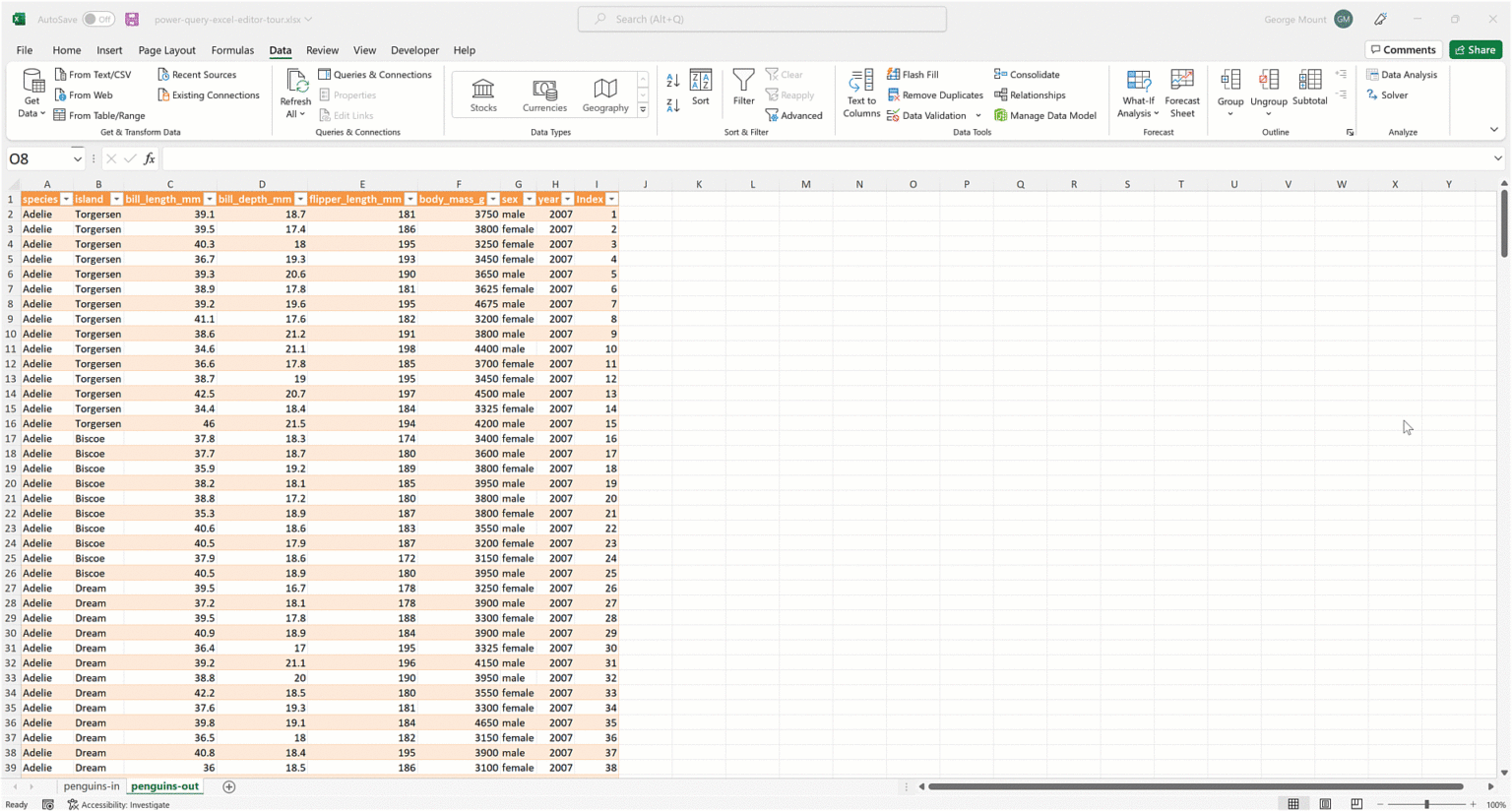Click into the formula bar input

coord(827,158)
